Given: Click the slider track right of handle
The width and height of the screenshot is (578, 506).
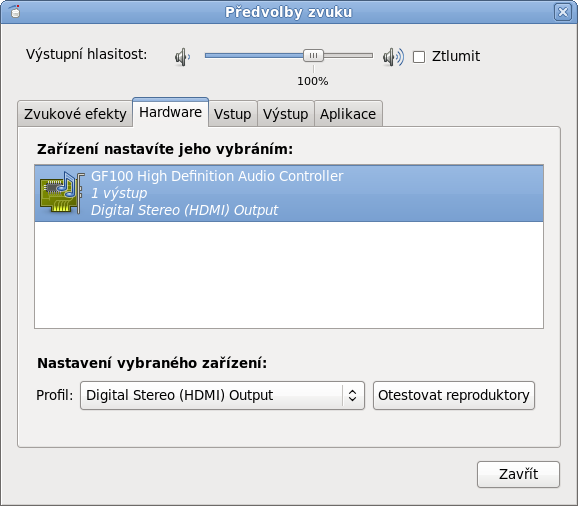Looking at the screenshot, I should [348, 56].
